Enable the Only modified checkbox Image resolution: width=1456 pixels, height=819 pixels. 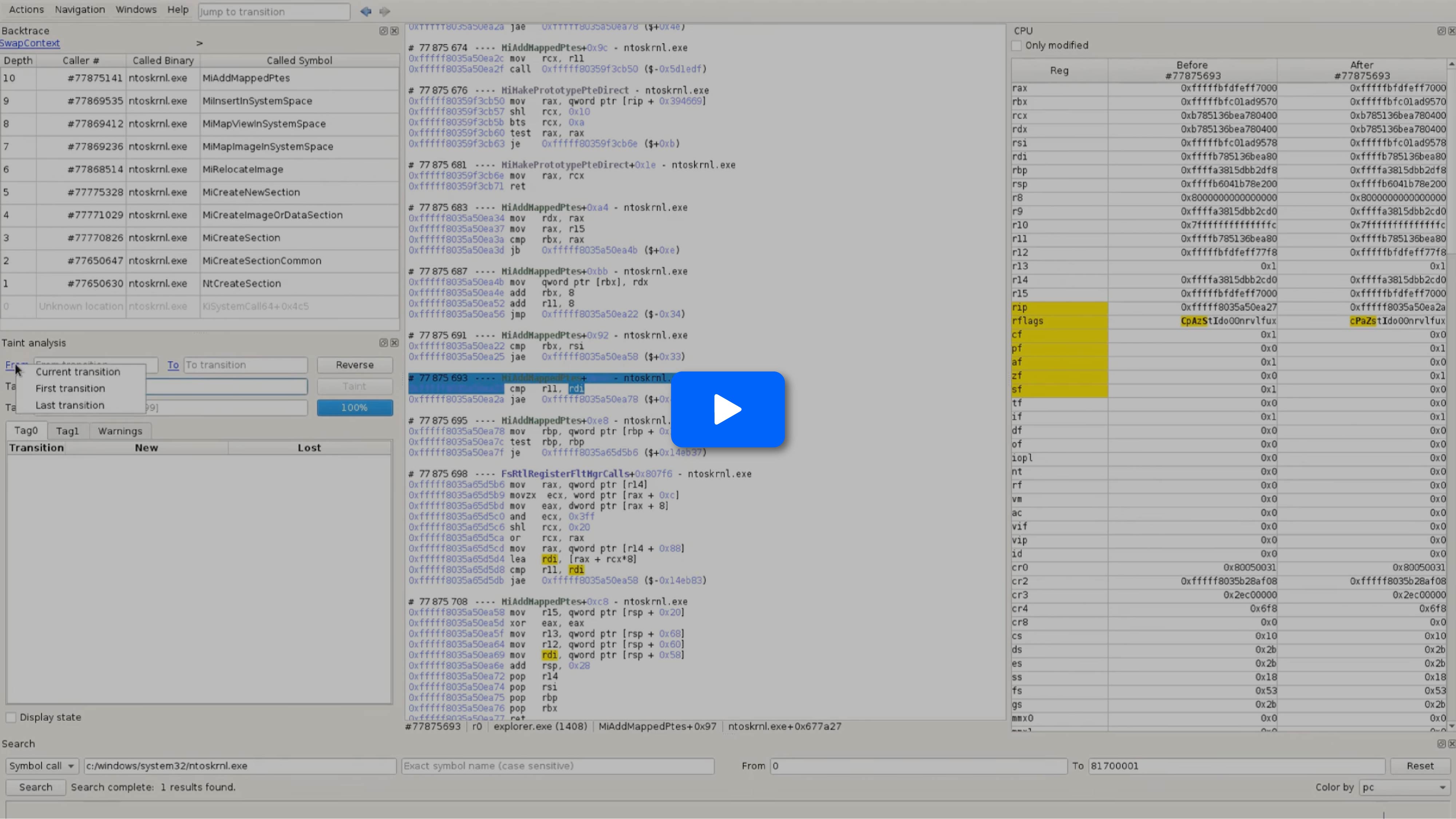(x=1017, y=46)
